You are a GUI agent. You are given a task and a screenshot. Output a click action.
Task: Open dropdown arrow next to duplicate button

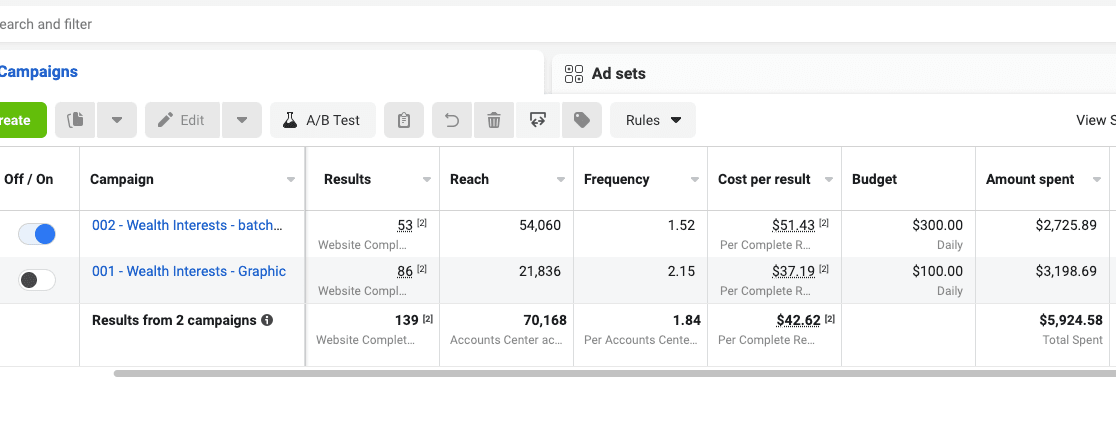[117, 120]
